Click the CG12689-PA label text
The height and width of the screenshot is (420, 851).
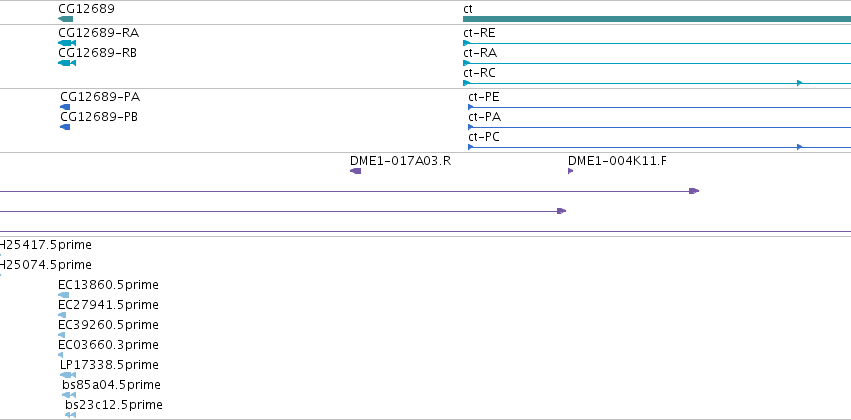tap(100, 97)
